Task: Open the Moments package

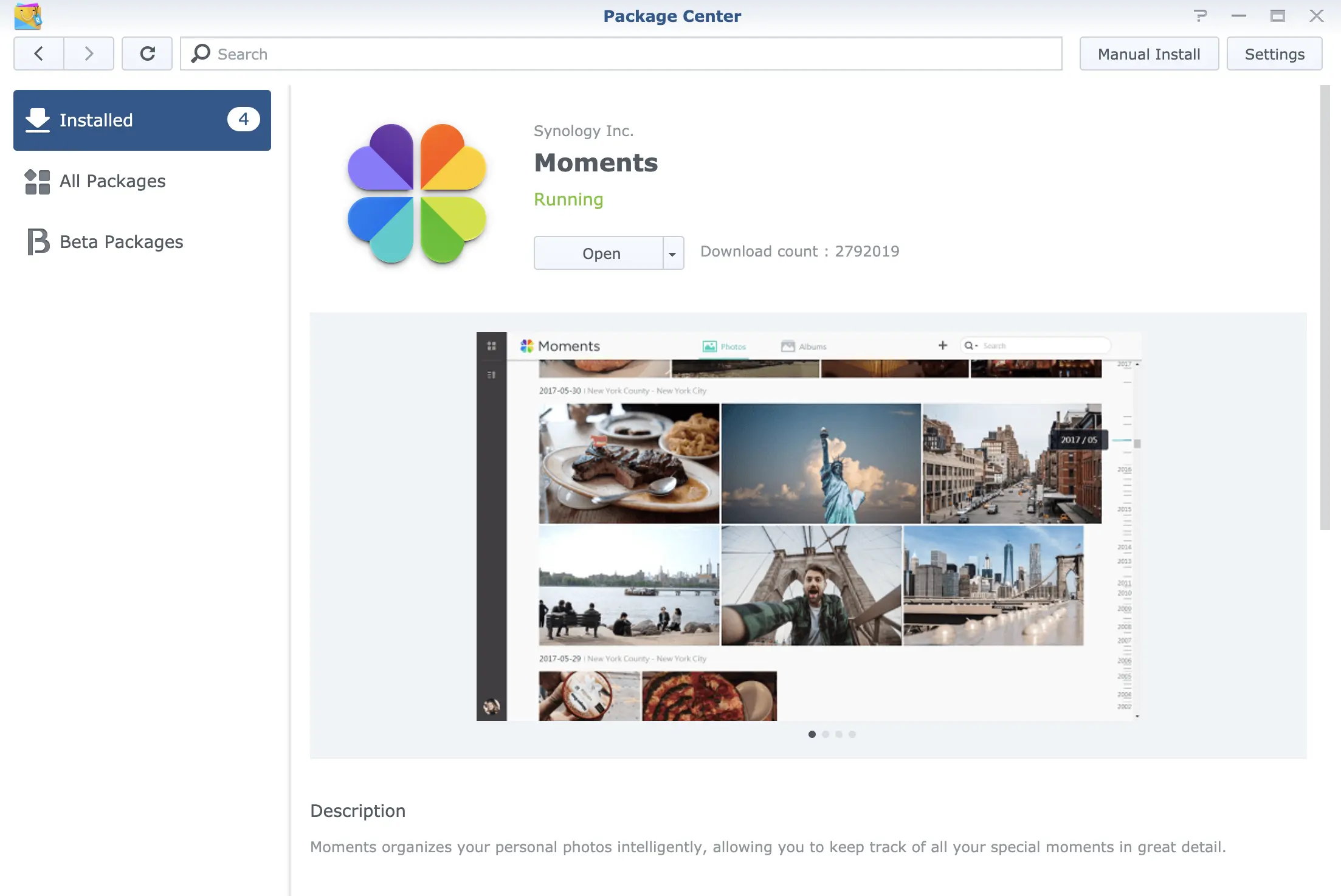Action: coord(599,253)
